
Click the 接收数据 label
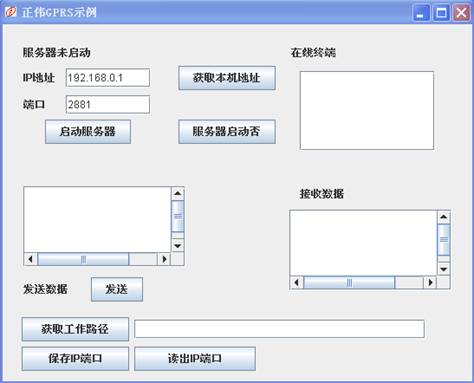pyautogui.click(x=322, y=194)
